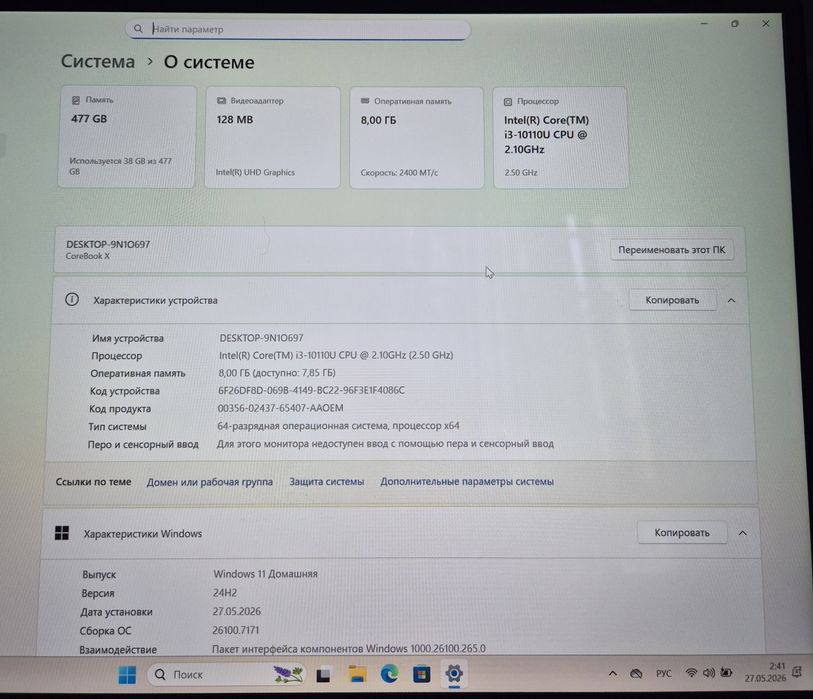The height and width of the screenshot is (699, 813).
Task: Open the 'Память' 477 GB storage card
Action: (127, 137)
